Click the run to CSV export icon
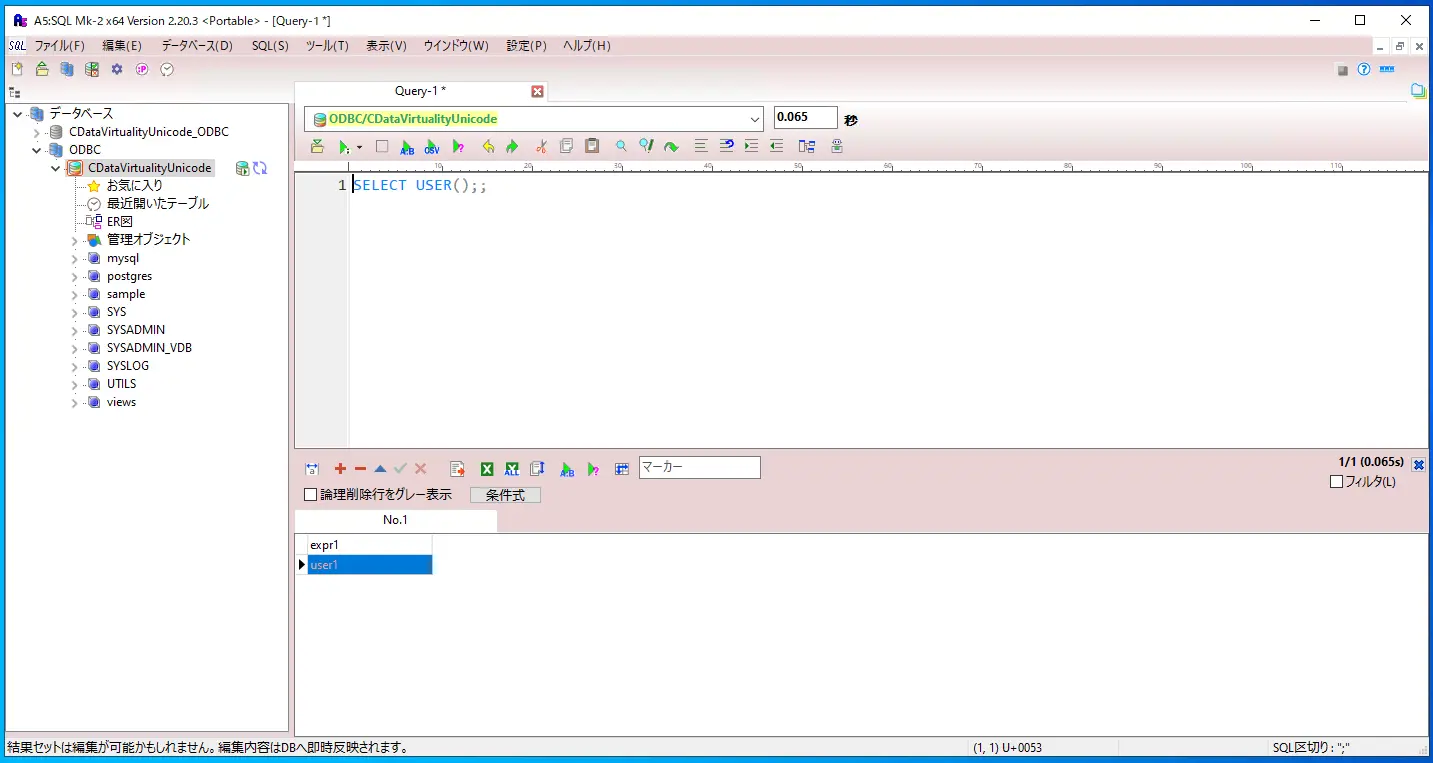1433x763 pixels. pyautogui.click(x=432, y=147)
